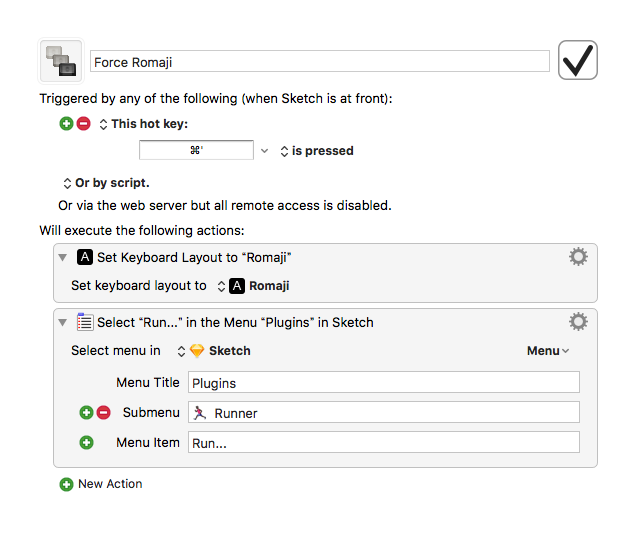Open the "This hot key" trigger type selector
640x533 pixels.
(x=103, y=124)
